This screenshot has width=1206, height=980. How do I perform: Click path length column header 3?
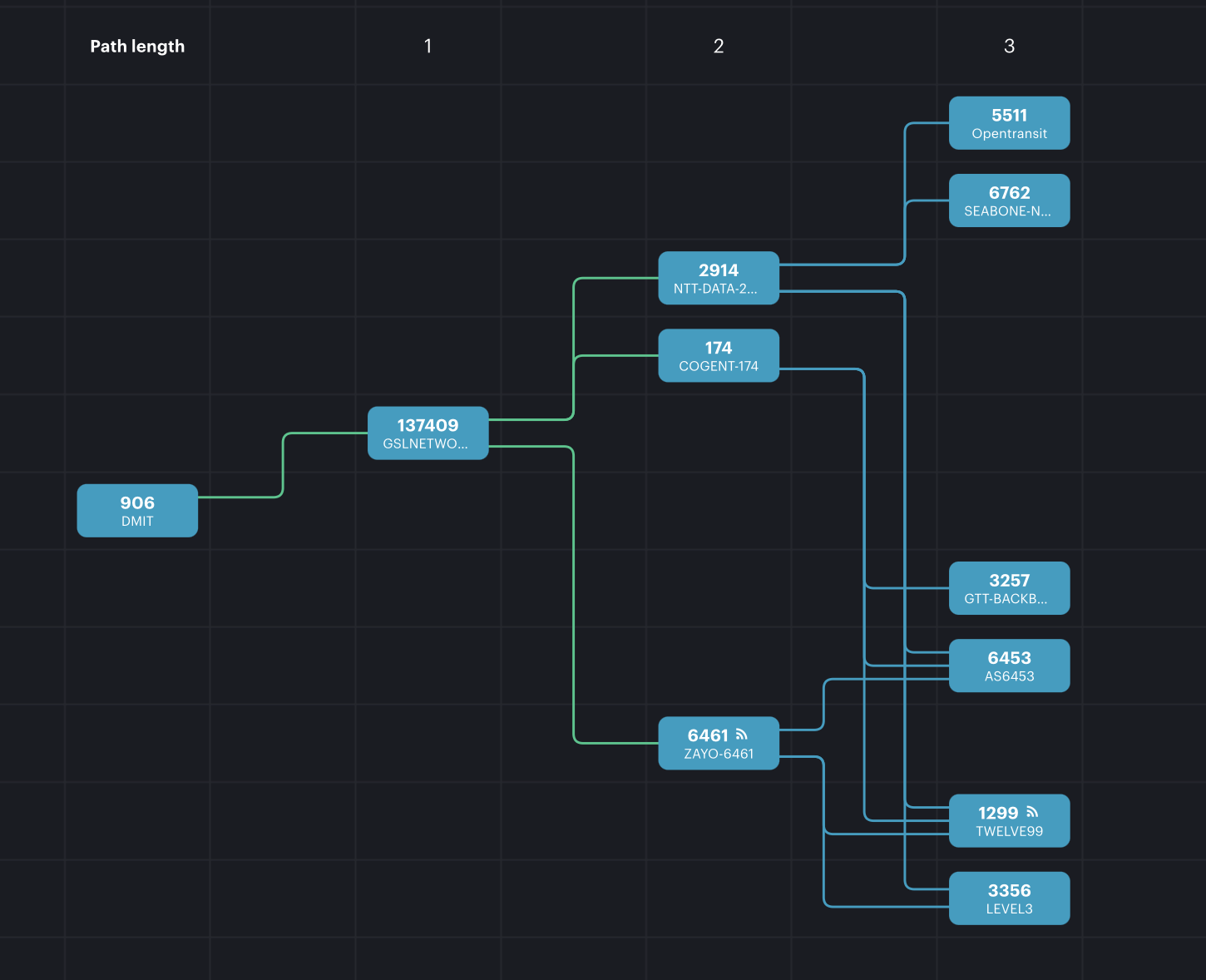point(1009,47)
